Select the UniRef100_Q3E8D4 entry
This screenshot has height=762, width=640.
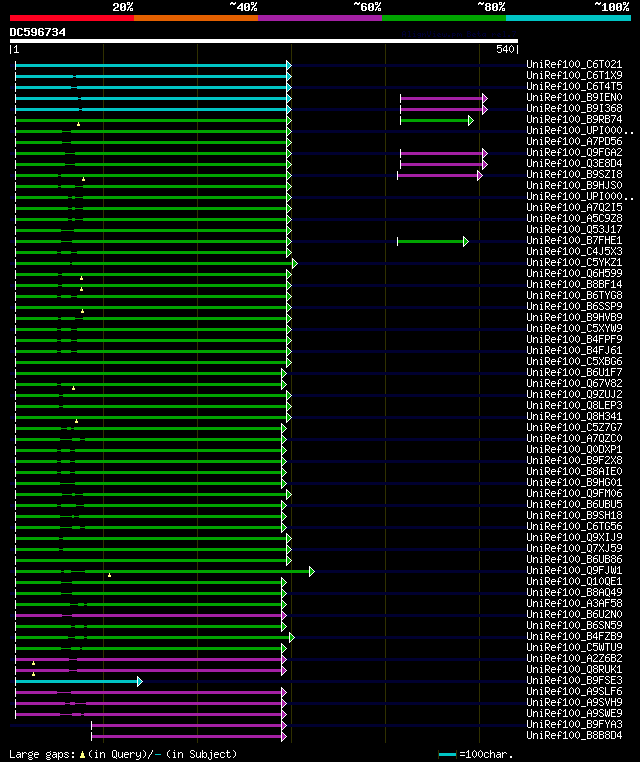tap(574, 163)
